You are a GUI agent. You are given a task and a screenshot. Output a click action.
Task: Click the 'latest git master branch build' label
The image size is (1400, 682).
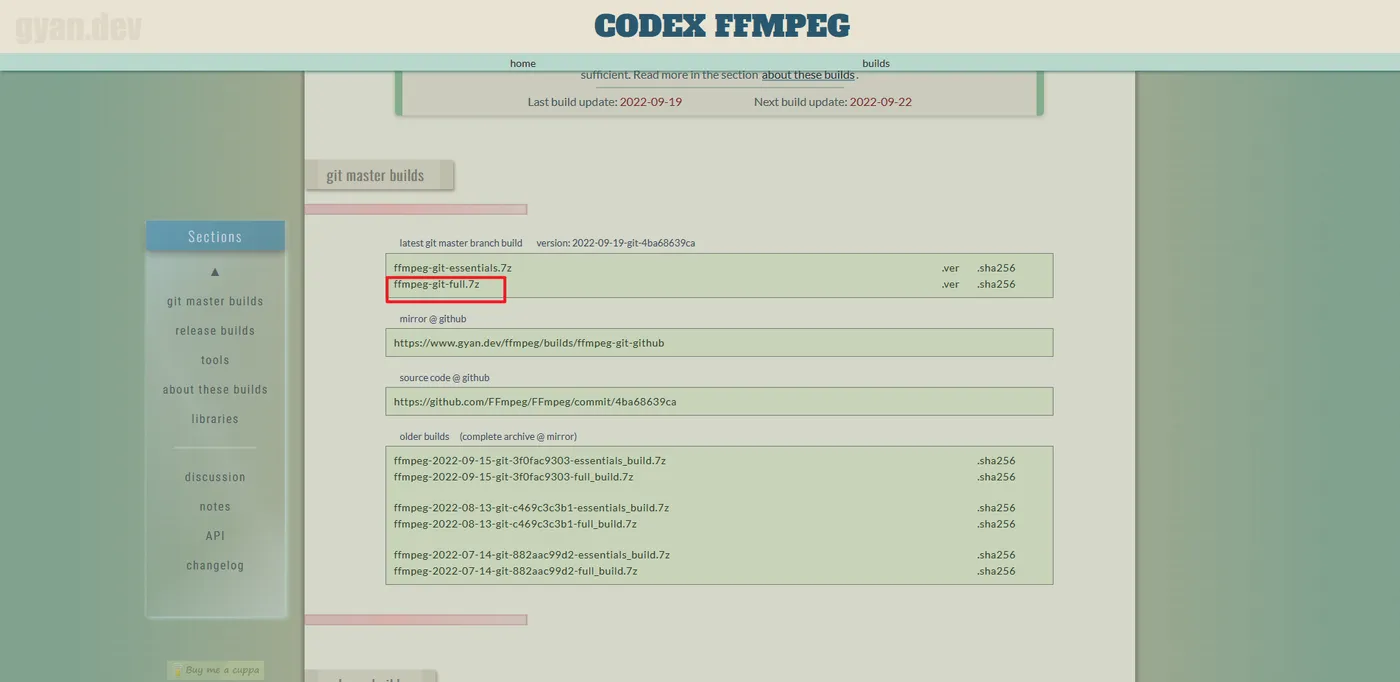pos(461,243)
